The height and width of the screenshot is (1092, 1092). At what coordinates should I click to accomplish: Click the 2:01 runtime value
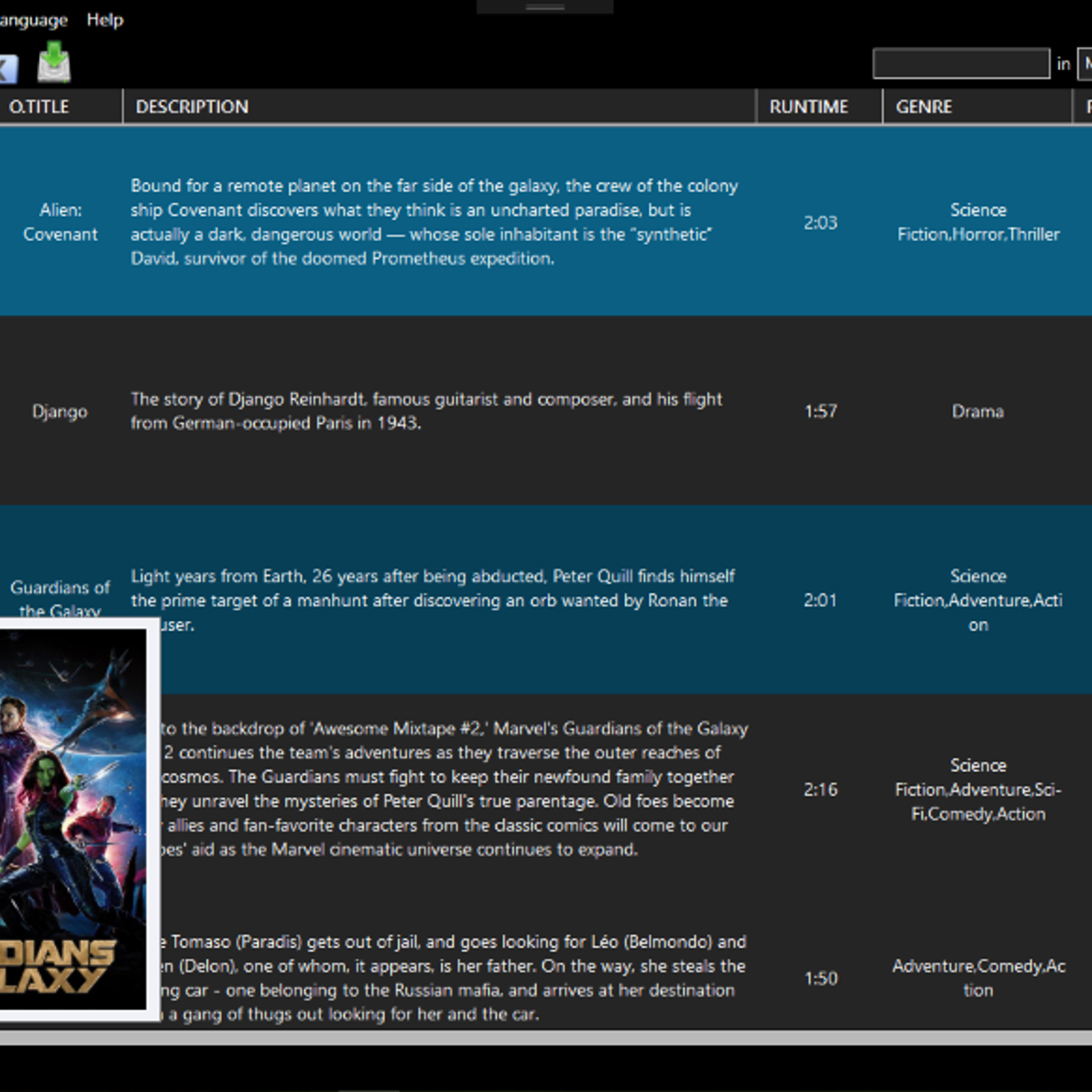pos(820,600)
